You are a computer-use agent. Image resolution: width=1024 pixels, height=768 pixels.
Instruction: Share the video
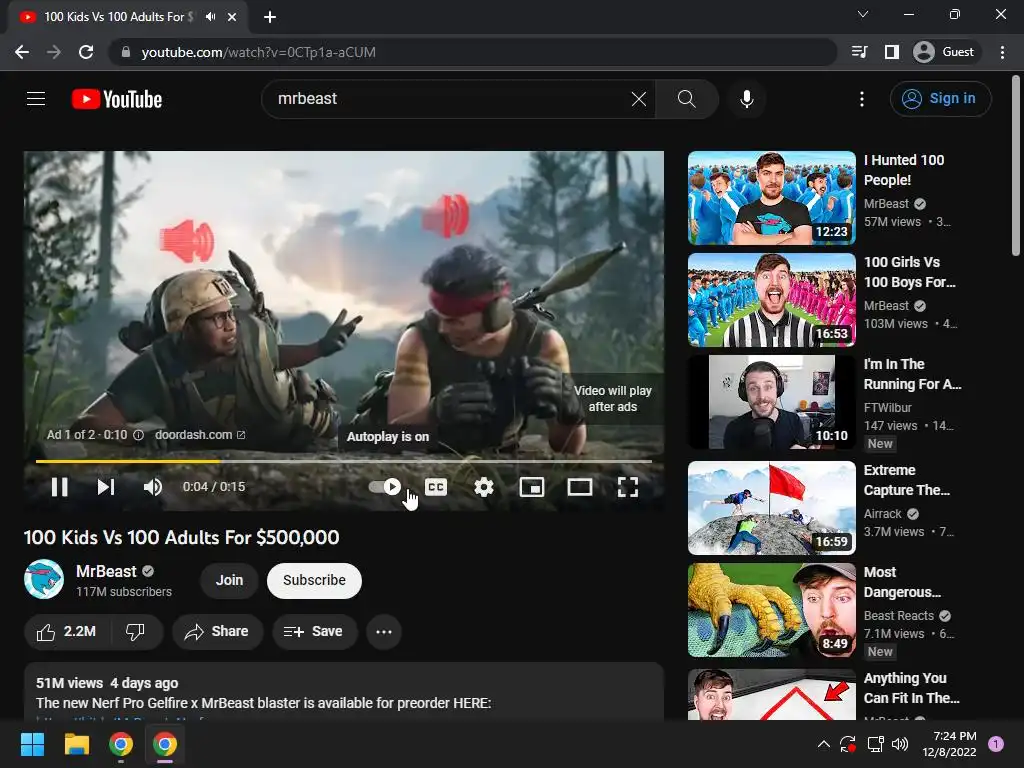(x=217, y=632)
